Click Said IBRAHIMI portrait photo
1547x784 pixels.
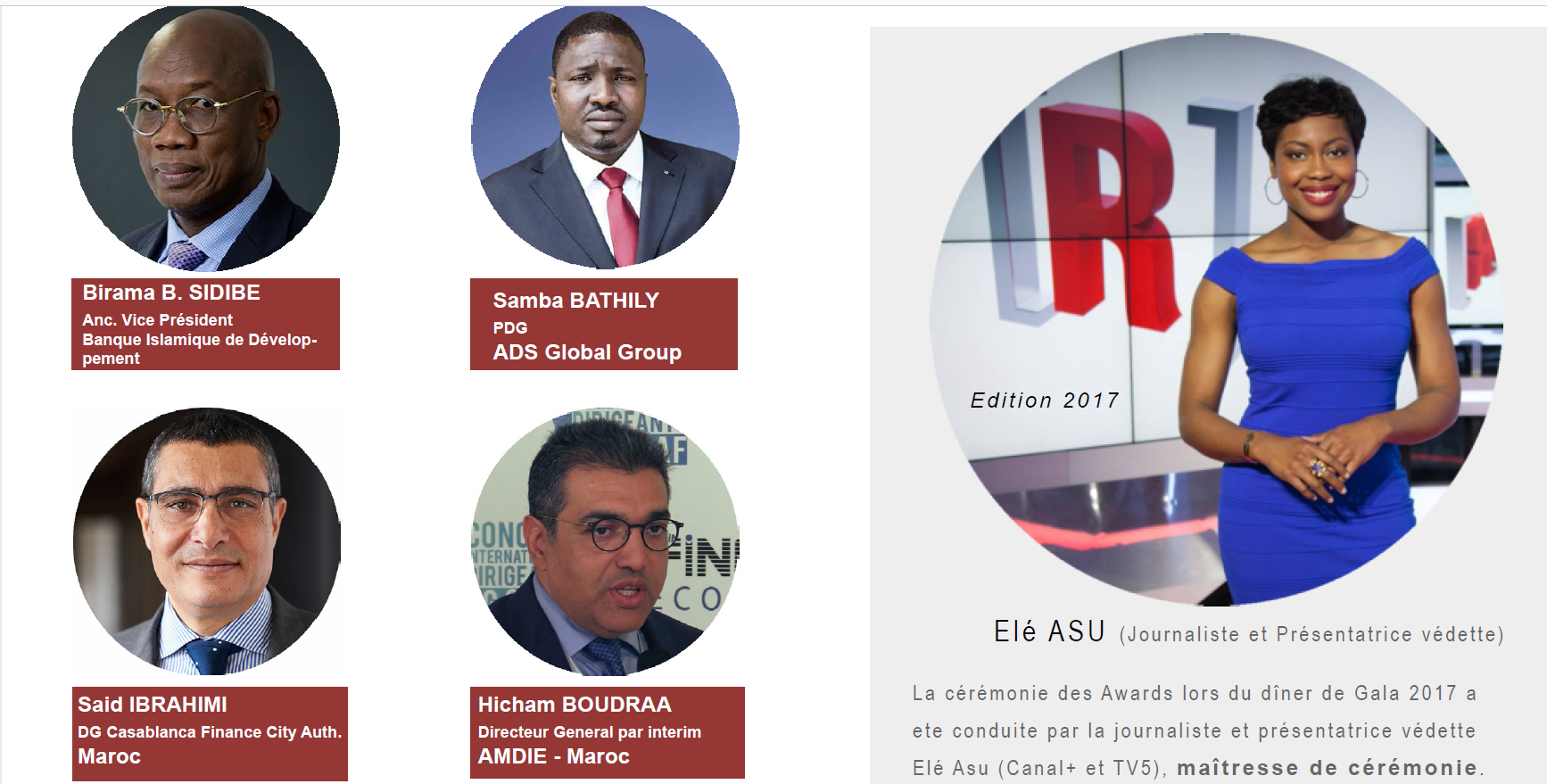[x=207, y=541]
